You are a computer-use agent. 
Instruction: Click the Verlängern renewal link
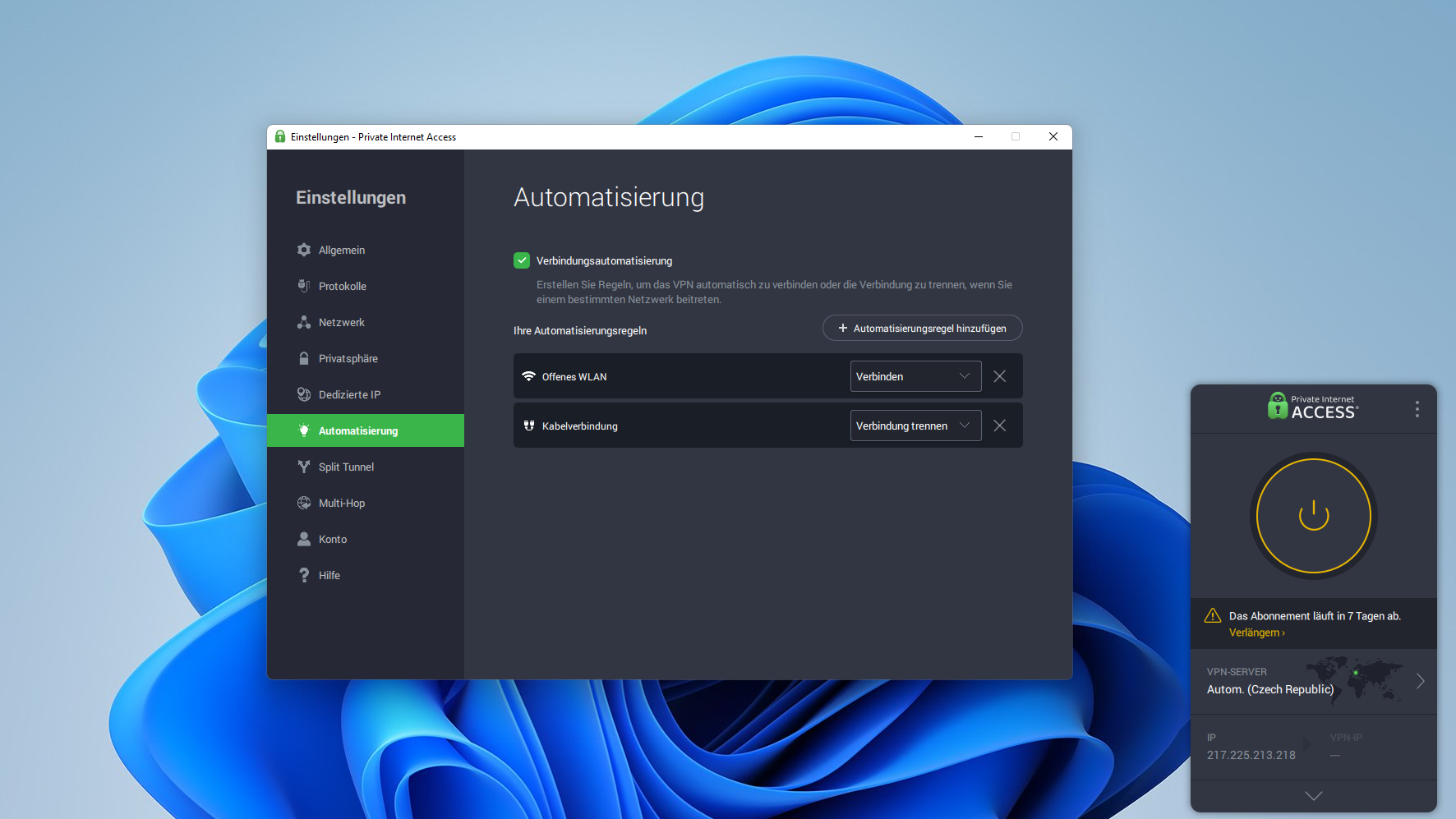[x=1256, y=633]
